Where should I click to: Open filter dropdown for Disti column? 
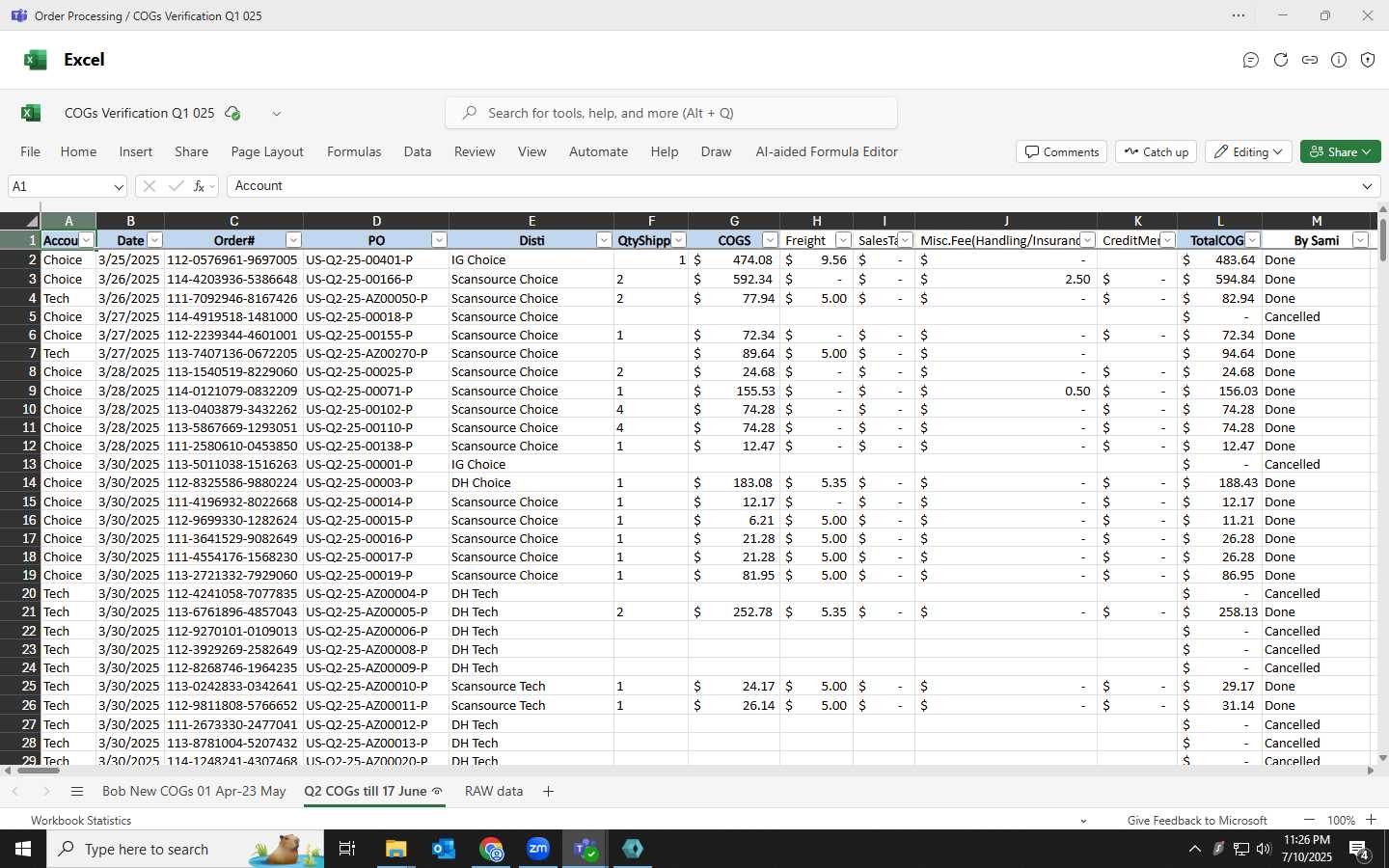[604, 240]
